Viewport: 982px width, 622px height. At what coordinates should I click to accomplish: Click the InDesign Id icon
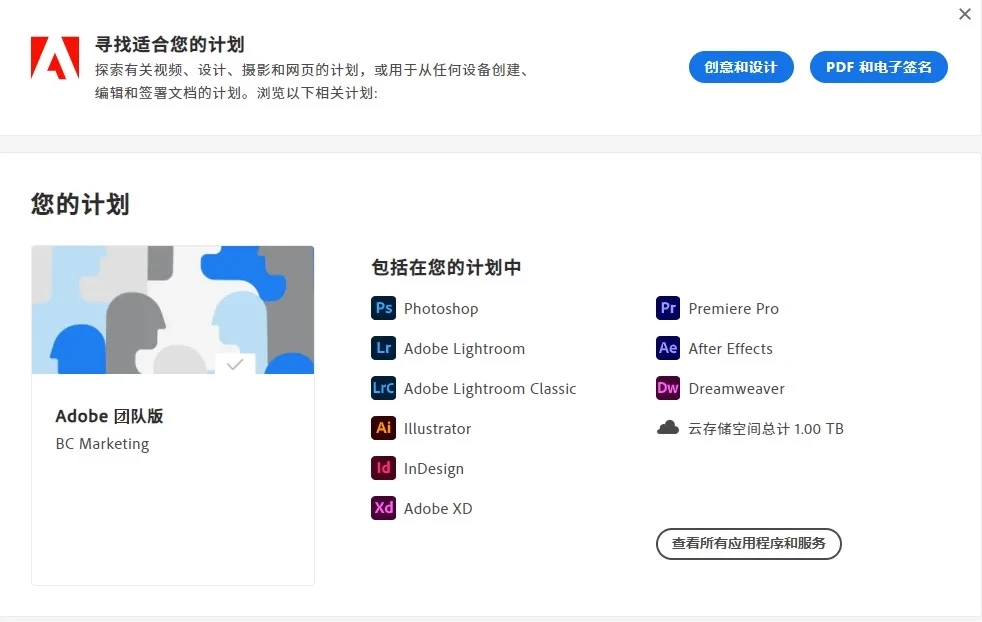click(383, 469)
